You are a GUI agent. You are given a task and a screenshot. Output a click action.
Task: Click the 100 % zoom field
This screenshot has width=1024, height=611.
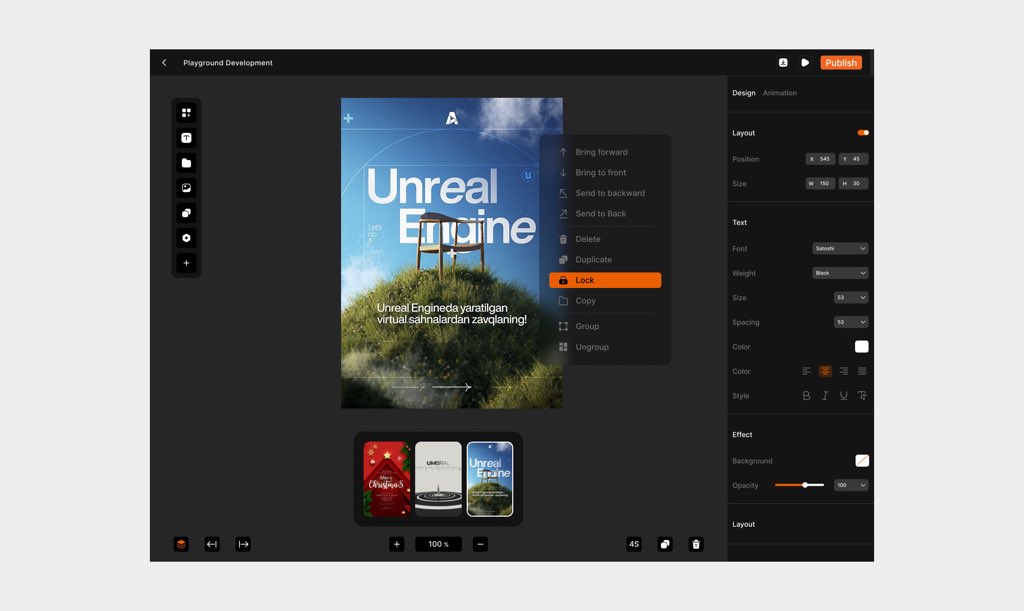pyautogui.click(x=438, y=544)
